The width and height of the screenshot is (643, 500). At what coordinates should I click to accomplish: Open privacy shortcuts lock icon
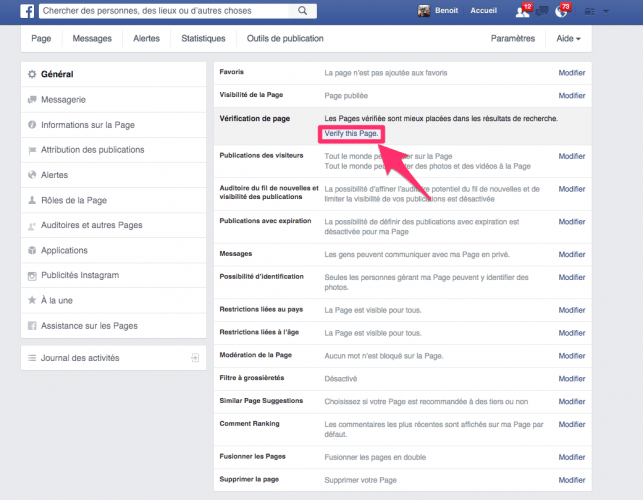point(589,11)
